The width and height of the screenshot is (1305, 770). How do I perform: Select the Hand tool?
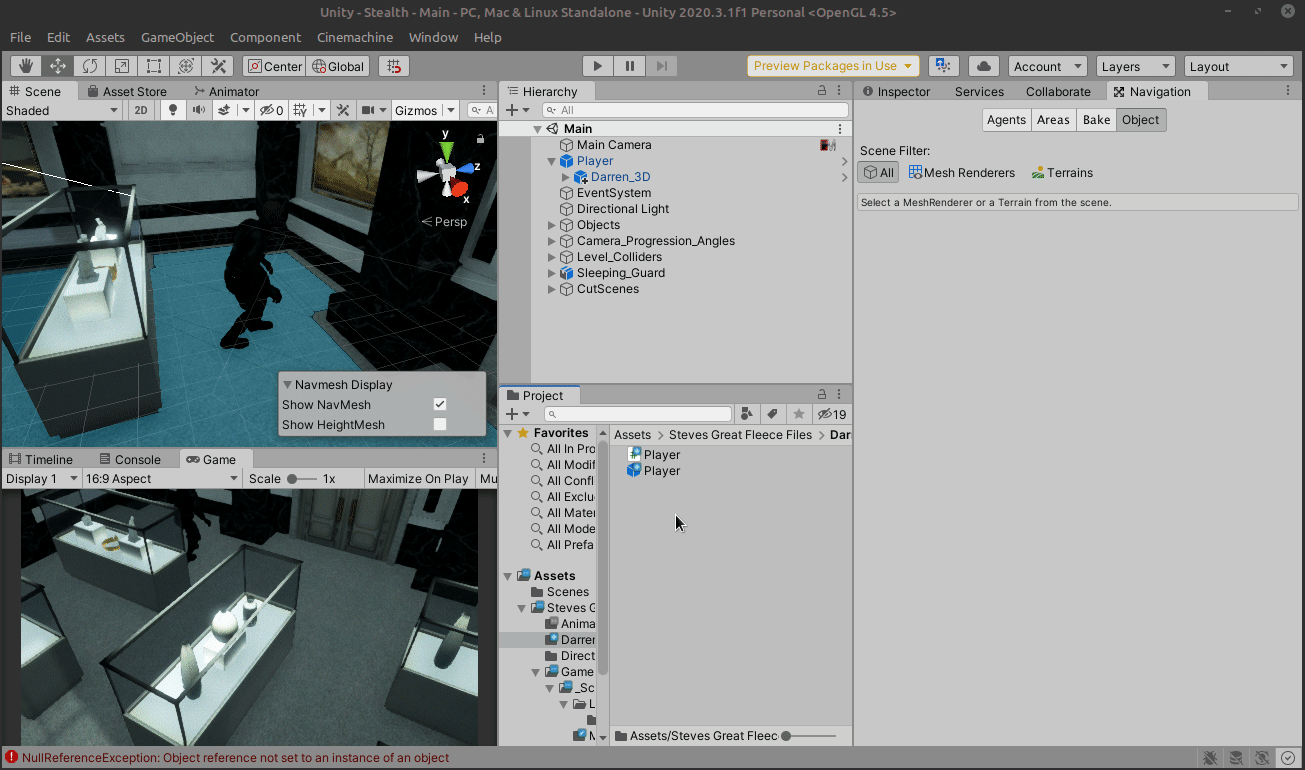pyautogui.click(x=26, y=66)
